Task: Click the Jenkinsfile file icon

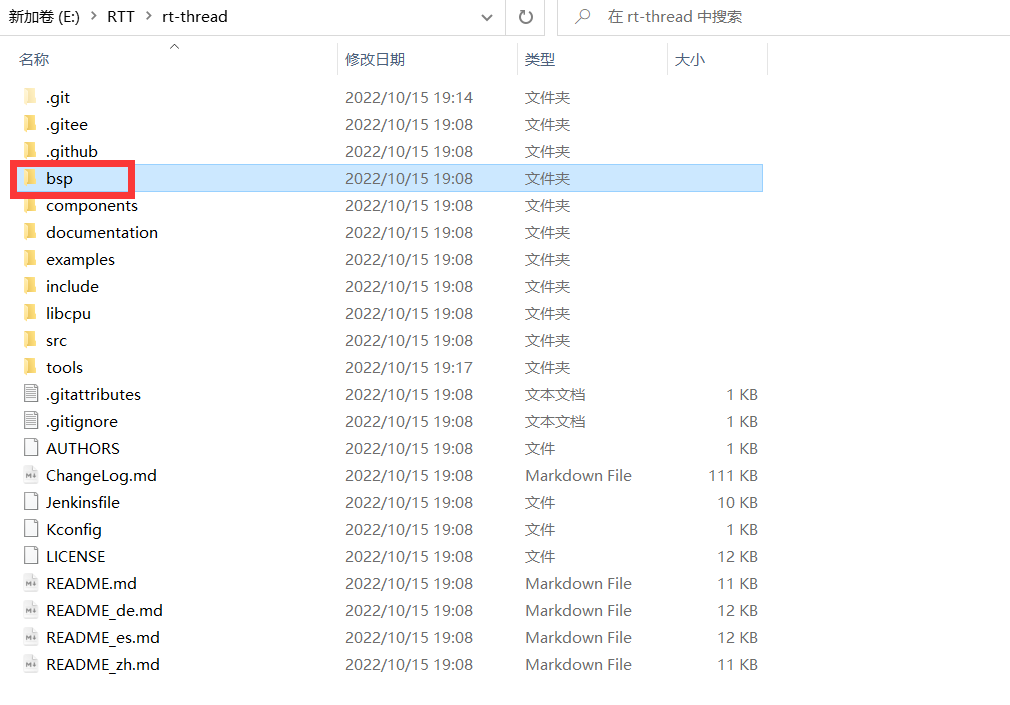Action: (x=30, y=502)
